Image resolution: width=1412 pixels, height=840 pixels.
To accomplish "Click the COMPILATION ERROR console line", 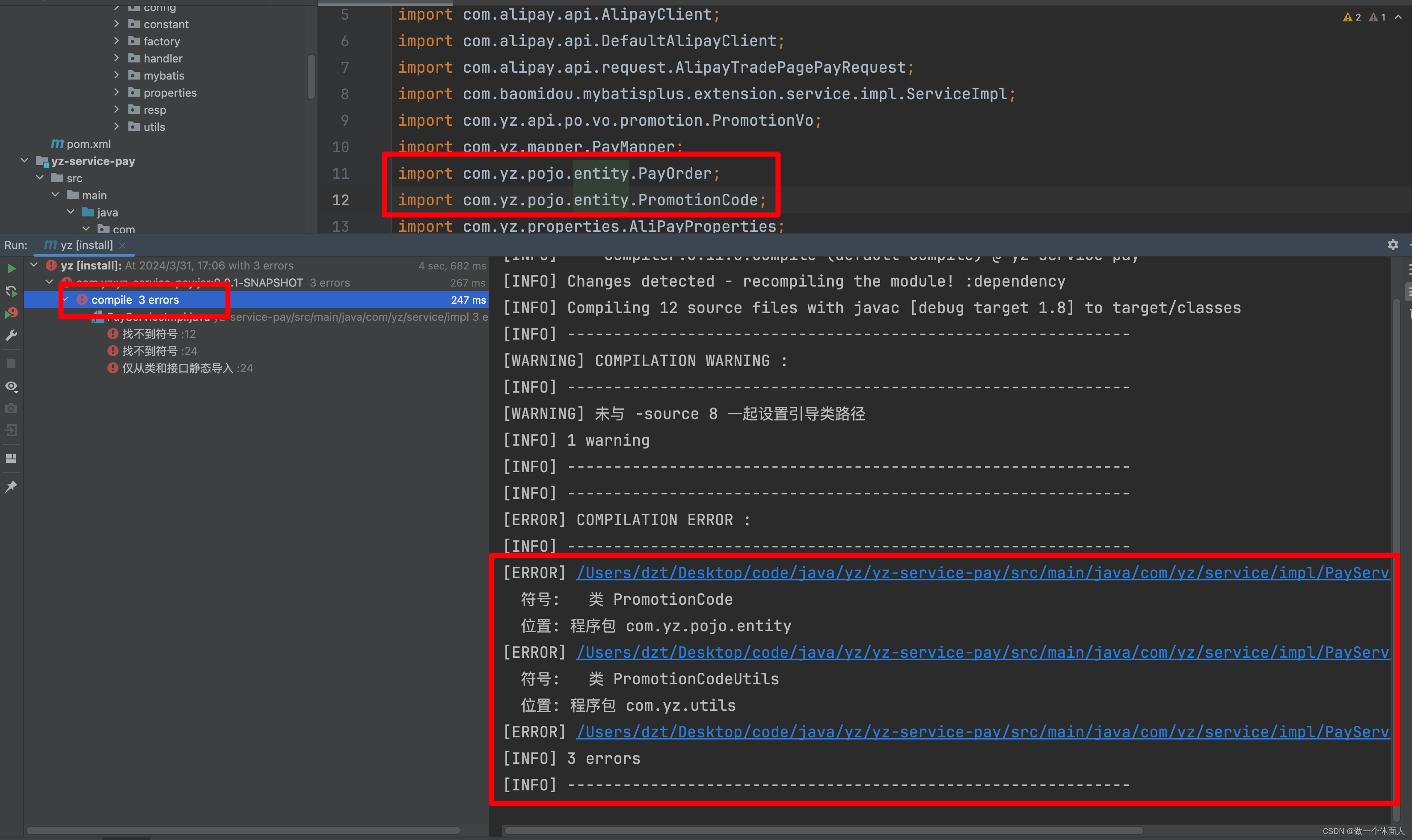I will (627, 520).
